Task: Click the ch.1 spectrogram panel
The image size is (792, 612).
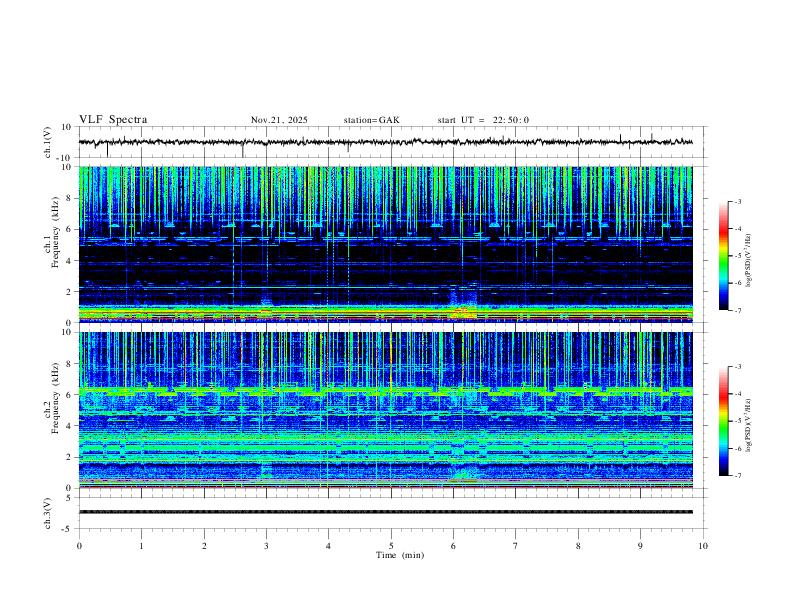Action: coord(385,244)
